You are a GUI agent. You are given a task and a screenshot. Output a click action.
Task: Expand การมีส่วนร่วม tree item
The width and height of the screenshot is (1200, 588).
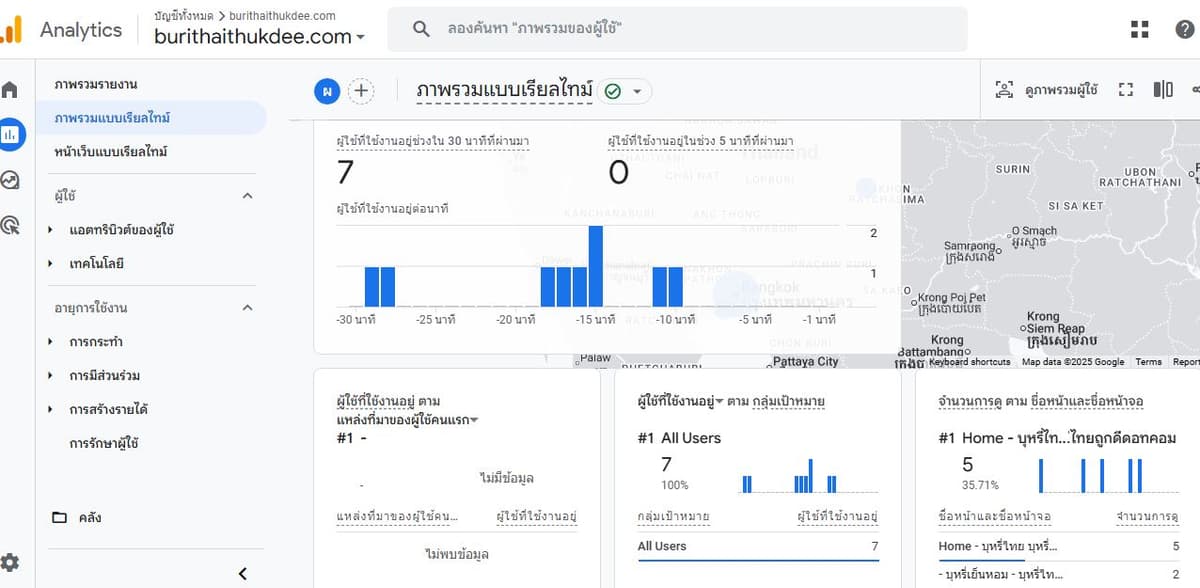pyautogui.click(x=51, y=376)
